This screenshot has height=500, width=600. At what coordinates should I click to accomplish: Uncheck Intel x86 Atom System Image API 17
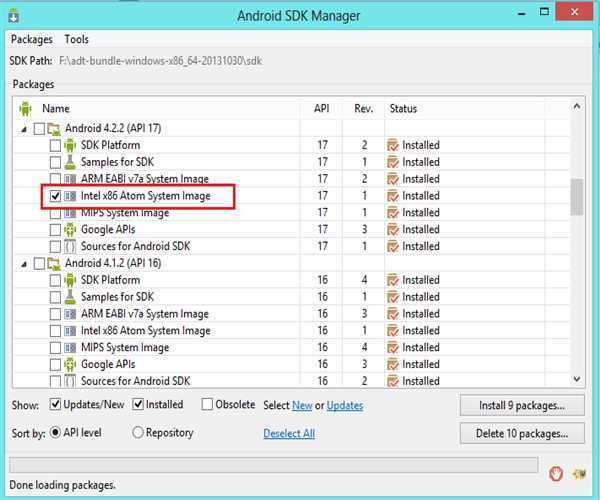click(x=55, y=196)
